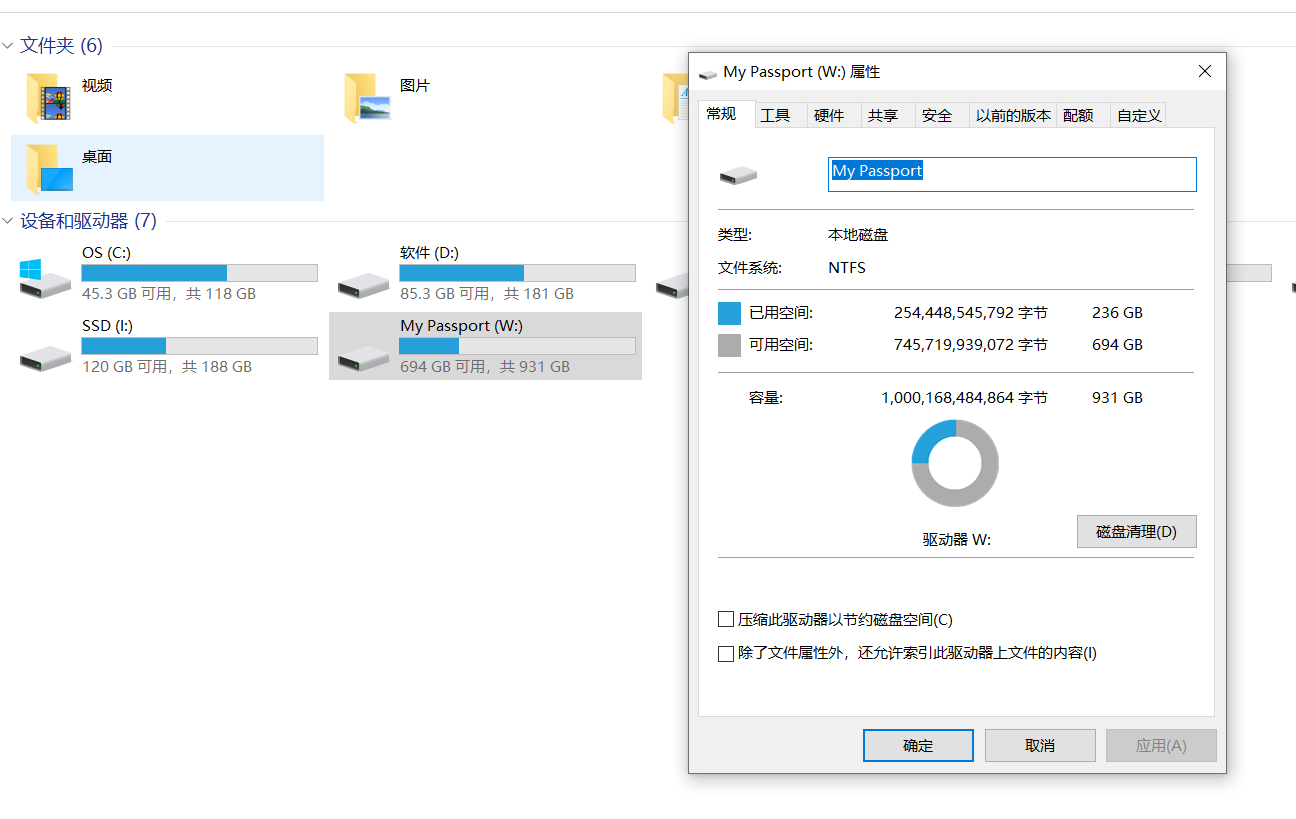
Task: Click the gray 可用空间 color square
Action: (x=729, y=345)
